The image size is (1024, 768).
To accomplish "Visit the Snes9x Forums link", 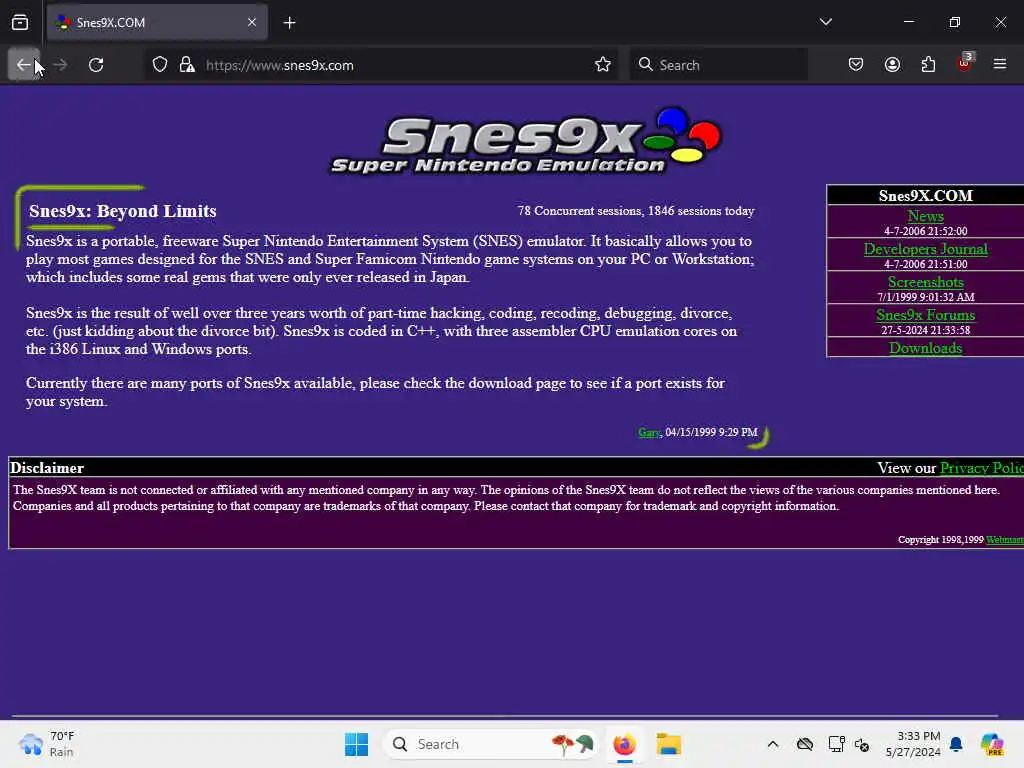I will pos(925,315).
